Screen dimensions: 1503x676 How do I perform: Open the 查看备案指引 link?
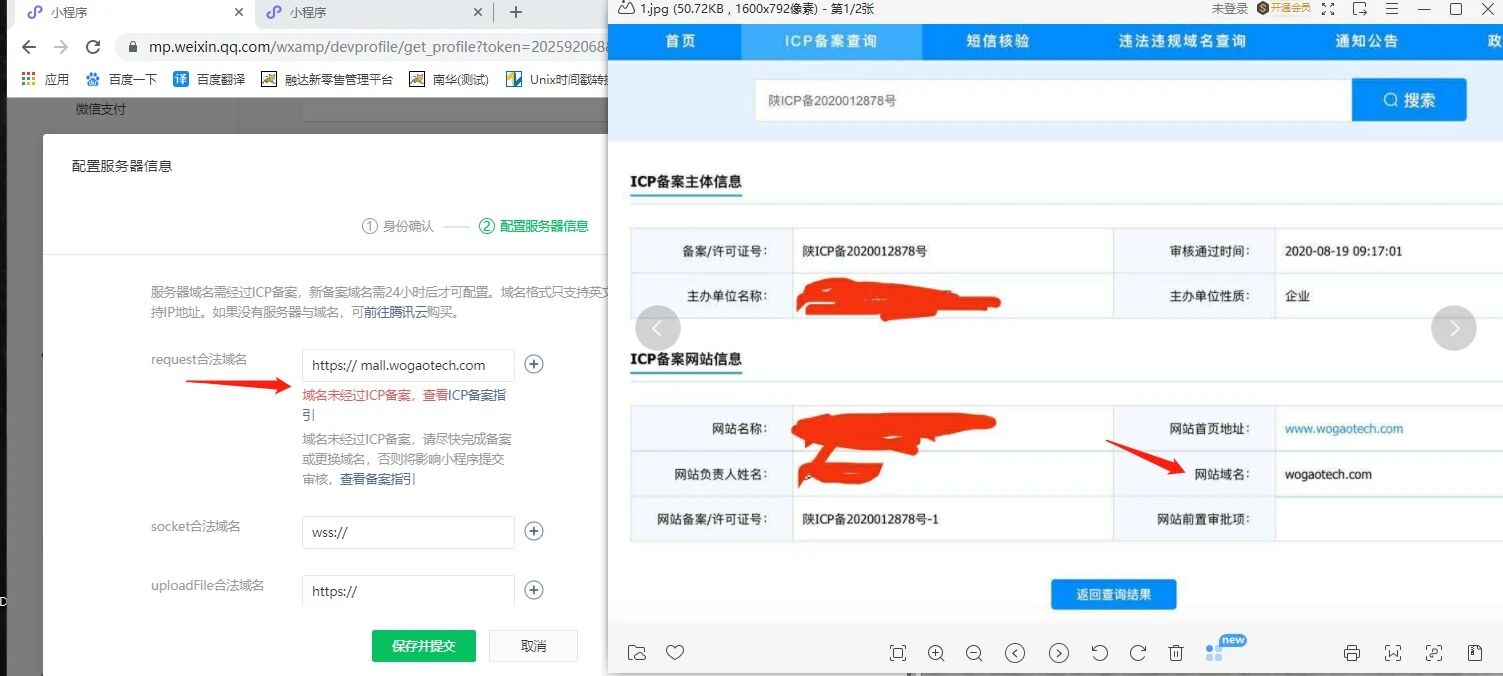click(377, 479)
